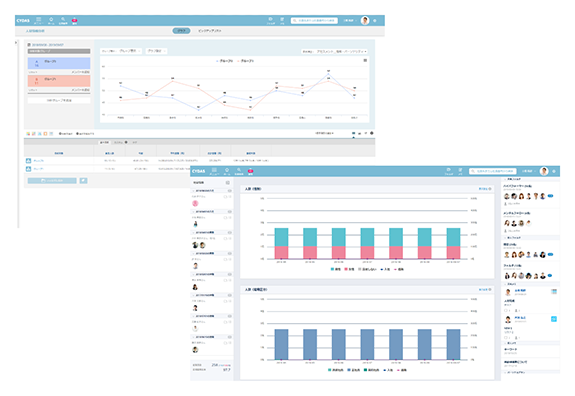Toggle the eye icon of the first left-list section
The width and height of the screenshot is (575, 396).
click(x=230, y=191)
